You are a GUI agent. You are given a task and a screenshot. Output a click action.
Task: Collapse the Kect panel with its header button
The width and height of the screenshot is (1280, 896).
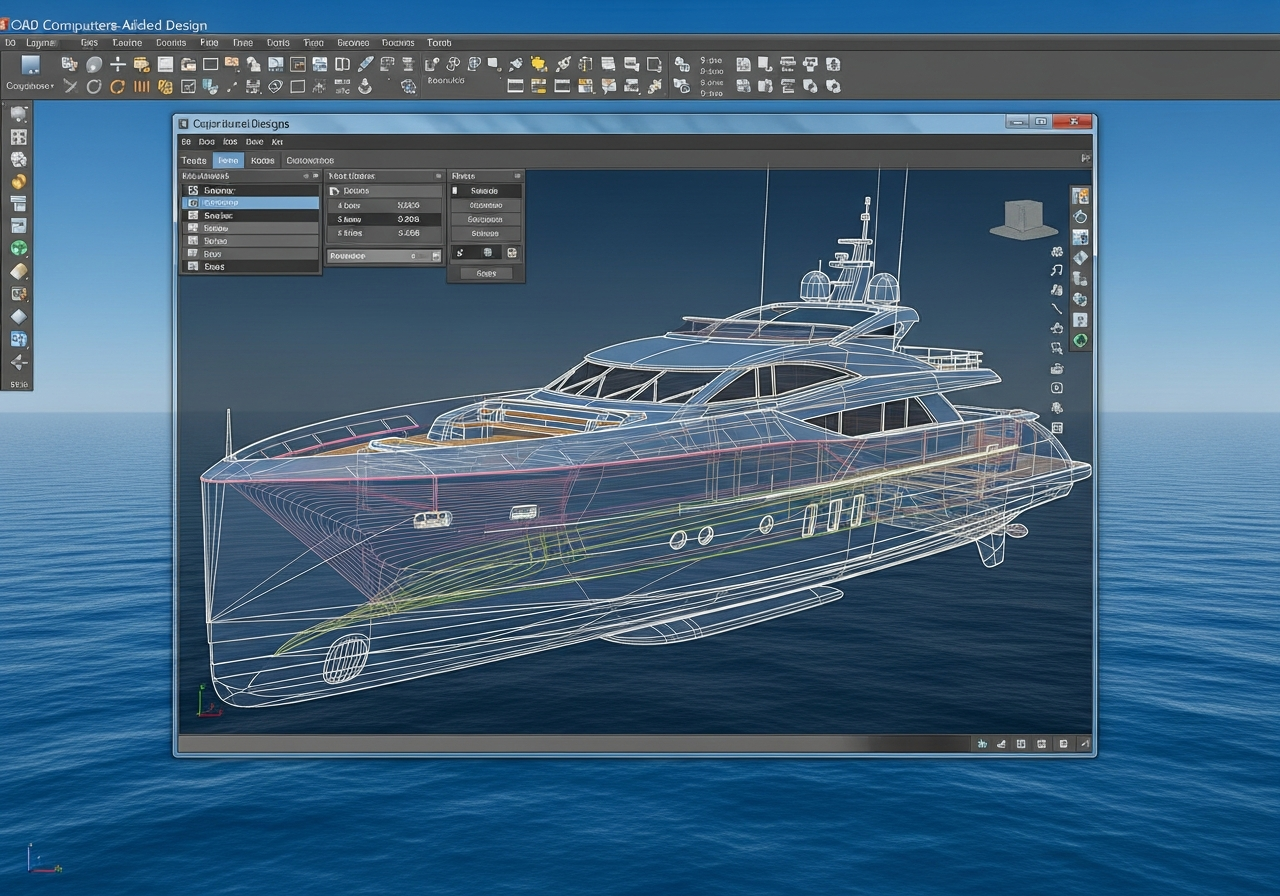[x=438, y=176]
